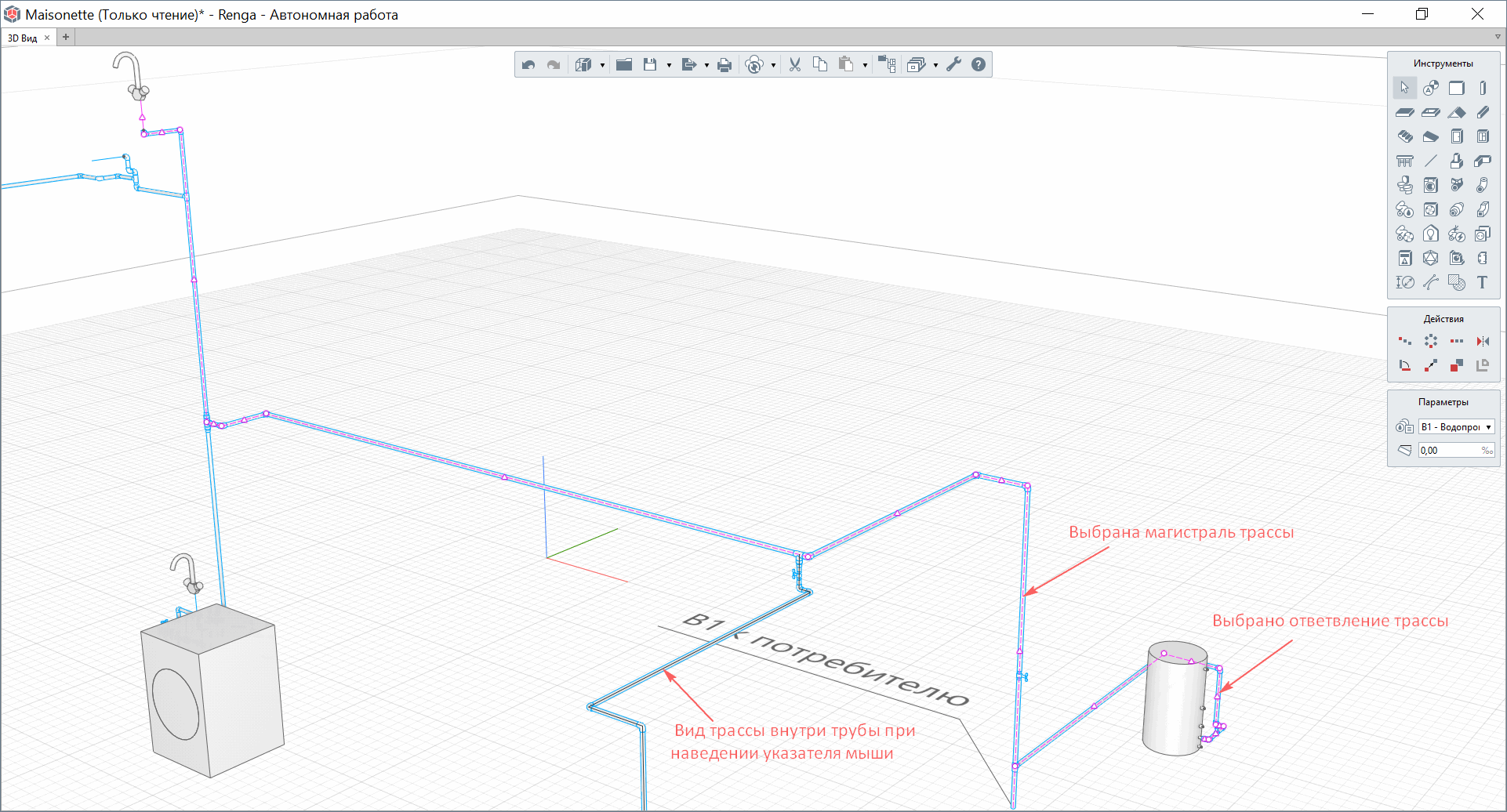Open the В1 - Водопровод system dropdown
The height and width of the screenshot is (812, 1507).
[x=1457, y=427]
